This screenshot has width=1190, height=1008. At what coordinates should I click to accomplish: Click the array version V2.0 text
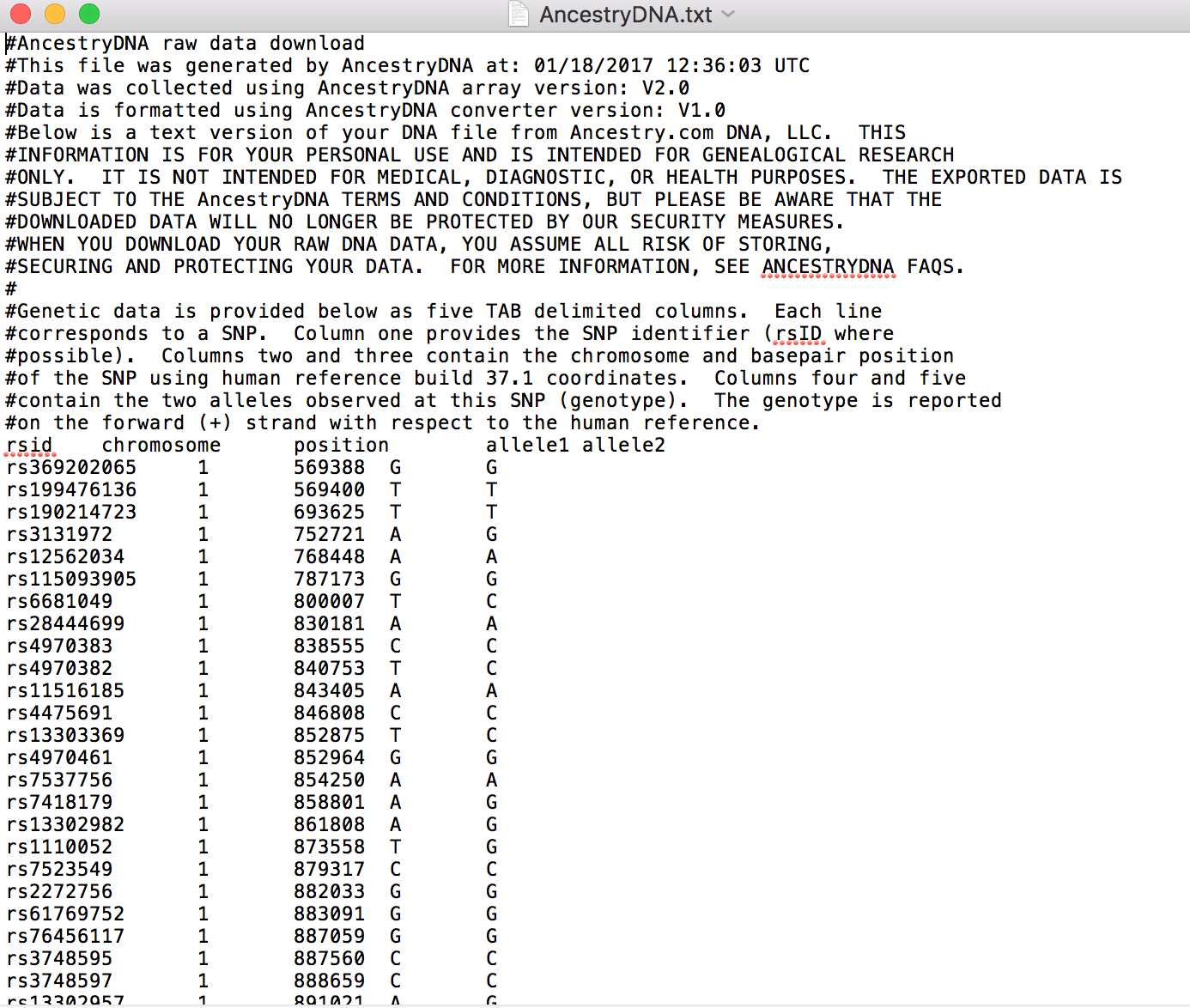tap(666, 88)
